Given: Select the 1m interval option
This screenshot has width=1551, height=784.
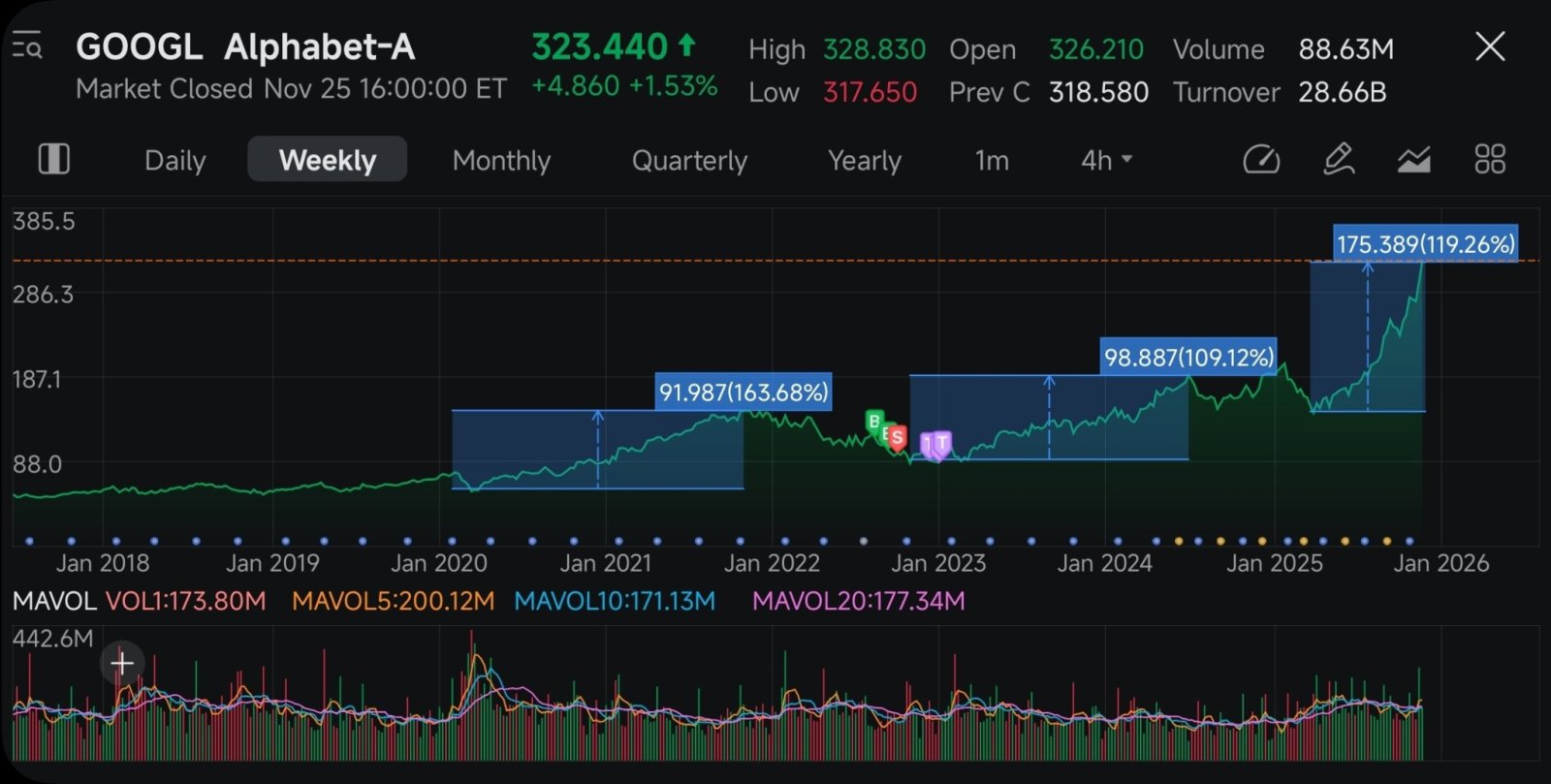Looking at the screenshot, I should click(x=992, y=160).
